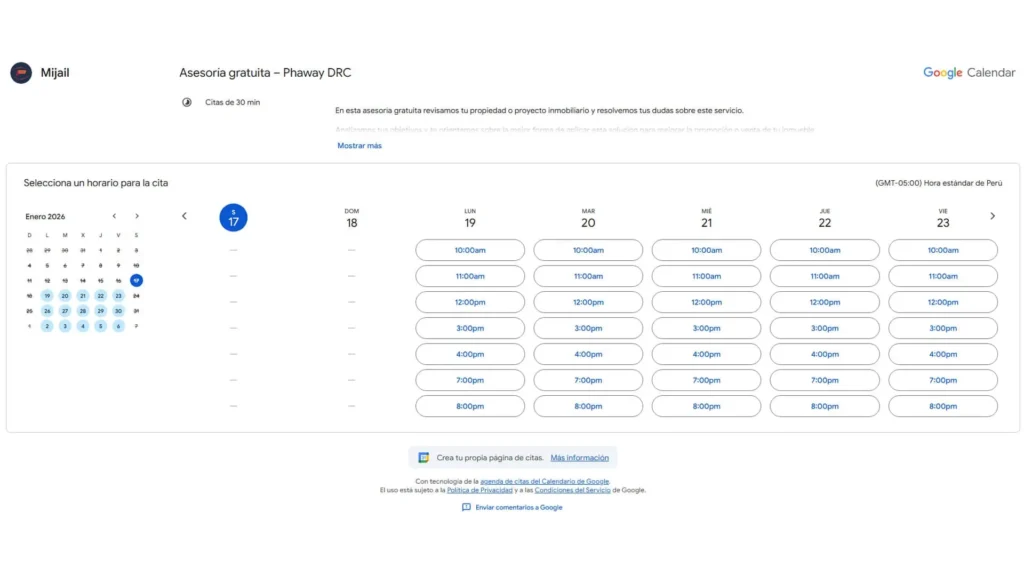Click the calendar icon beside 'Crea tu propia página'
This screenshot has height=576, width=1024.
[424, 458]
